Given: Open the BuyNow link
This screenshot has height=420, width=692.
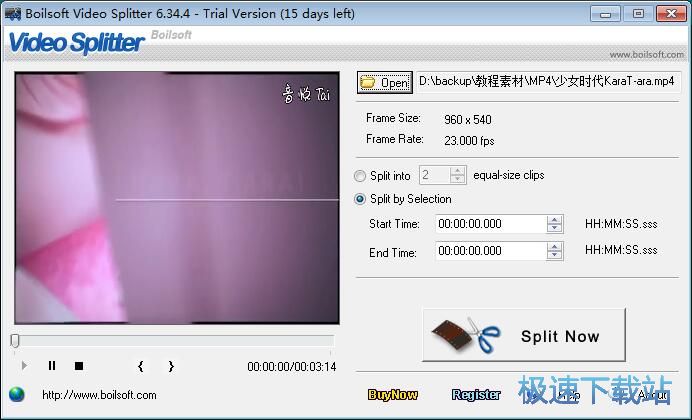Looking at the screenshot, I should click(x=393, y=394).
